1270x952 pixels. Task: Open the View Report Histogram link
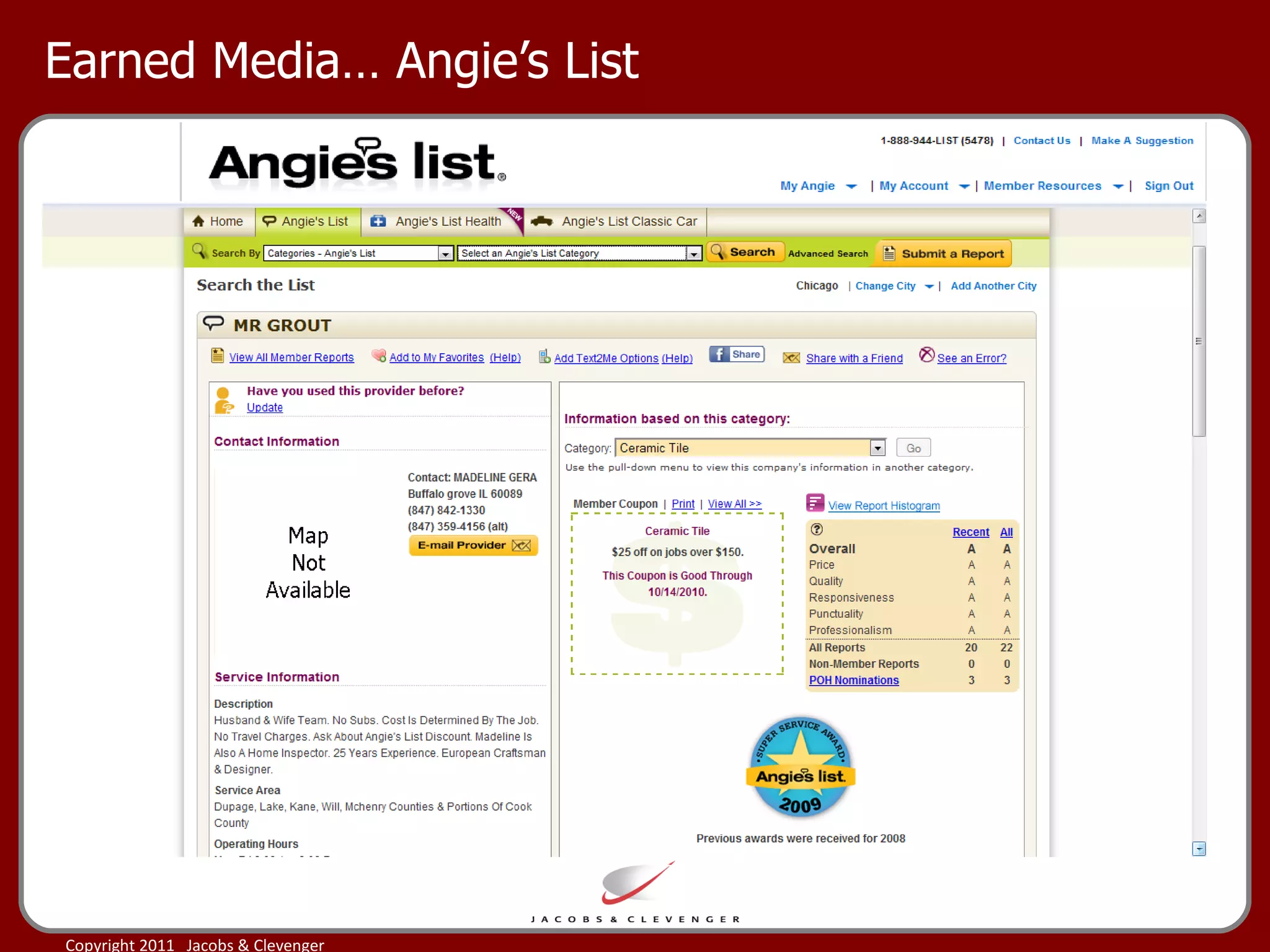point(884,506)
